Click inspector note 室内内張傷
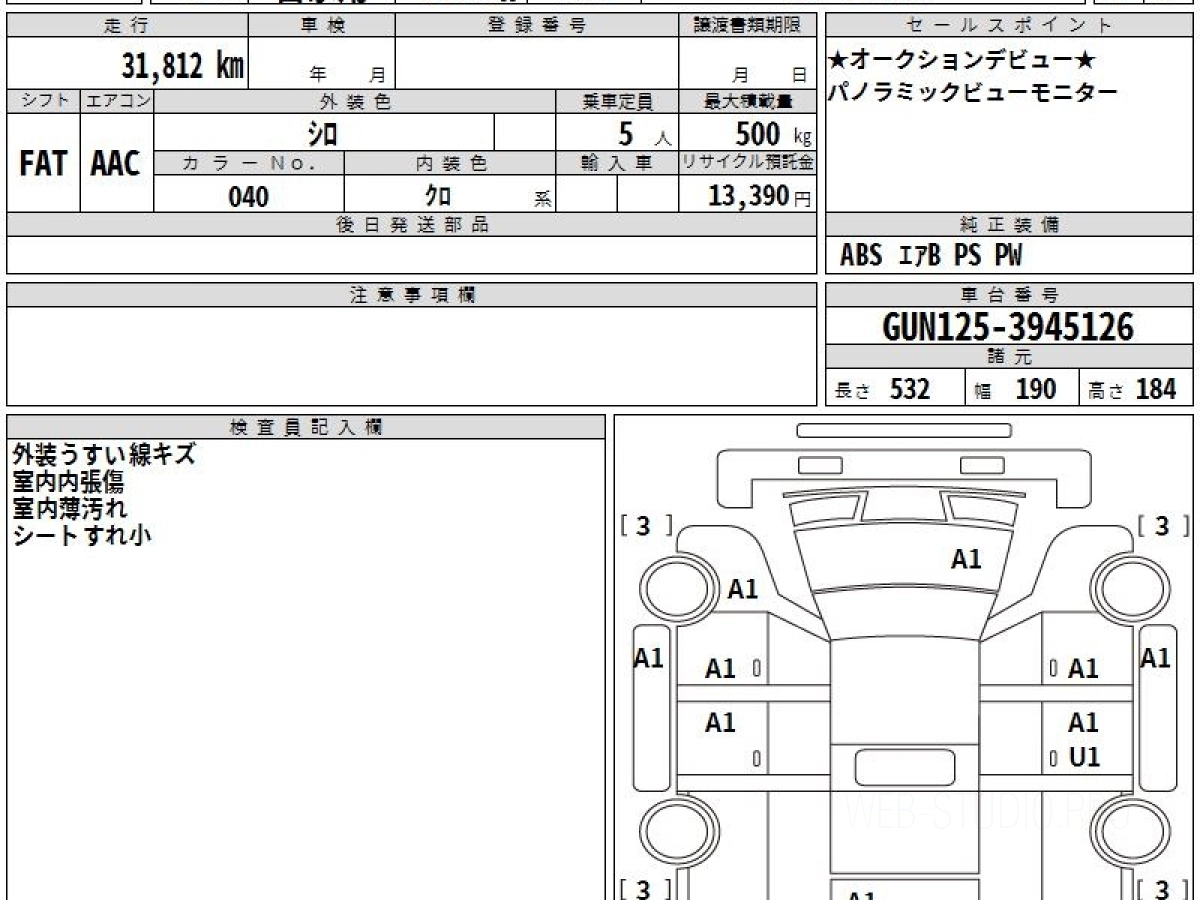1200x900 pixels. click(x=68, y=482)
